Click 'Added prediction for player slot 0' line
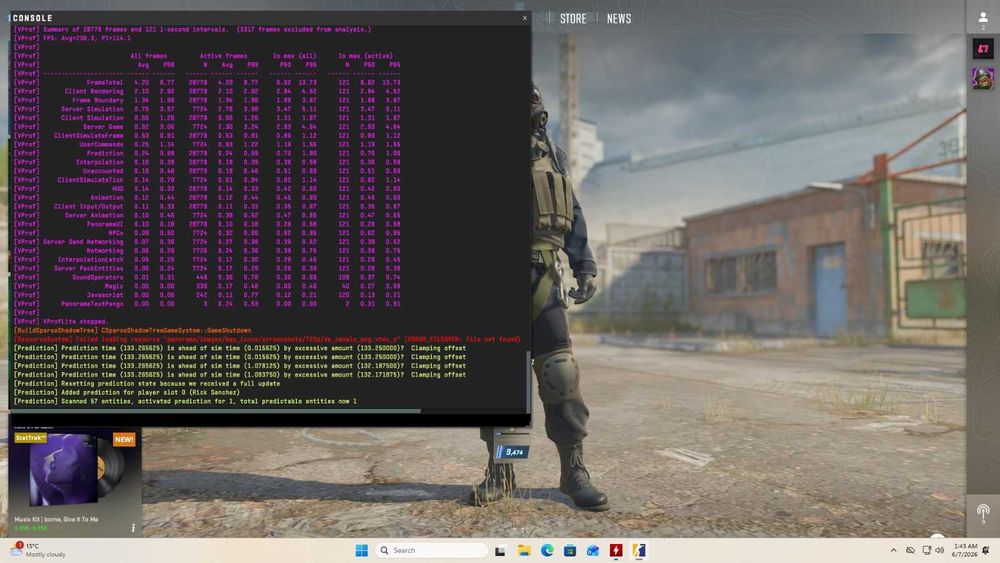Screen dimensions: 1000x563 [126, 392]
